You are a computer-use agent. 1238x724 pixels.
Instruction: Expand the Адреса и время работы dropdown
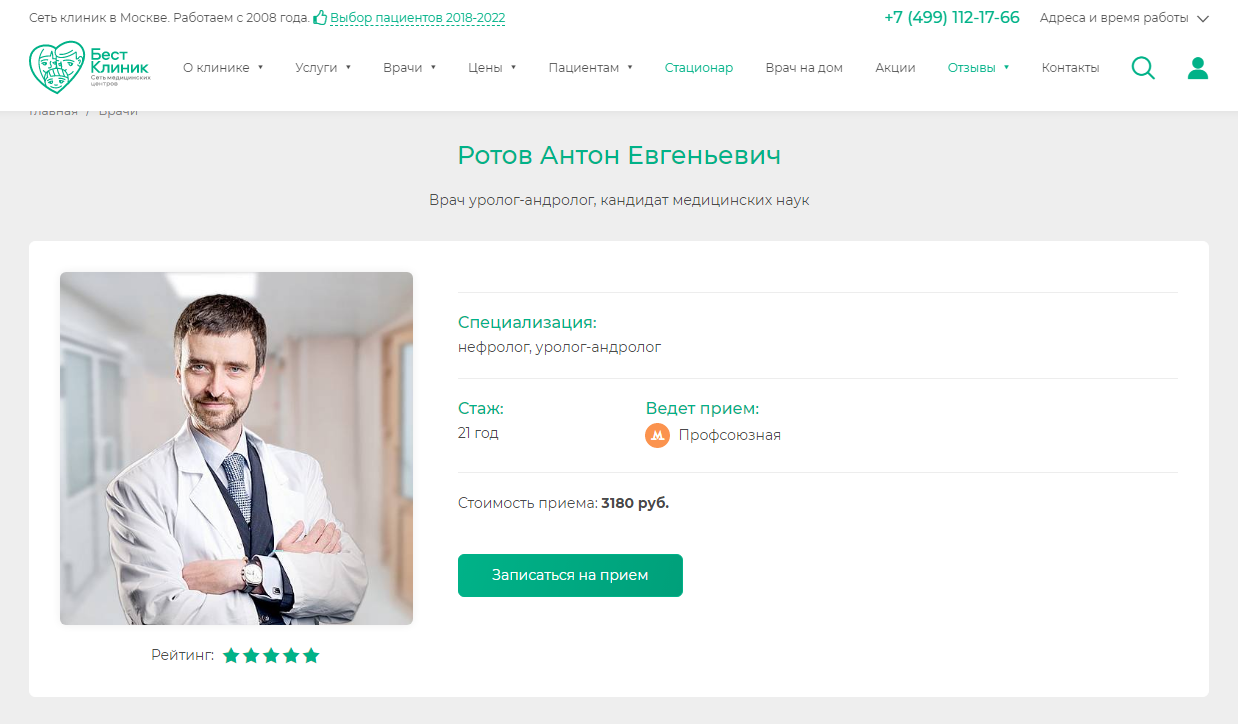tap(1124, 18)
